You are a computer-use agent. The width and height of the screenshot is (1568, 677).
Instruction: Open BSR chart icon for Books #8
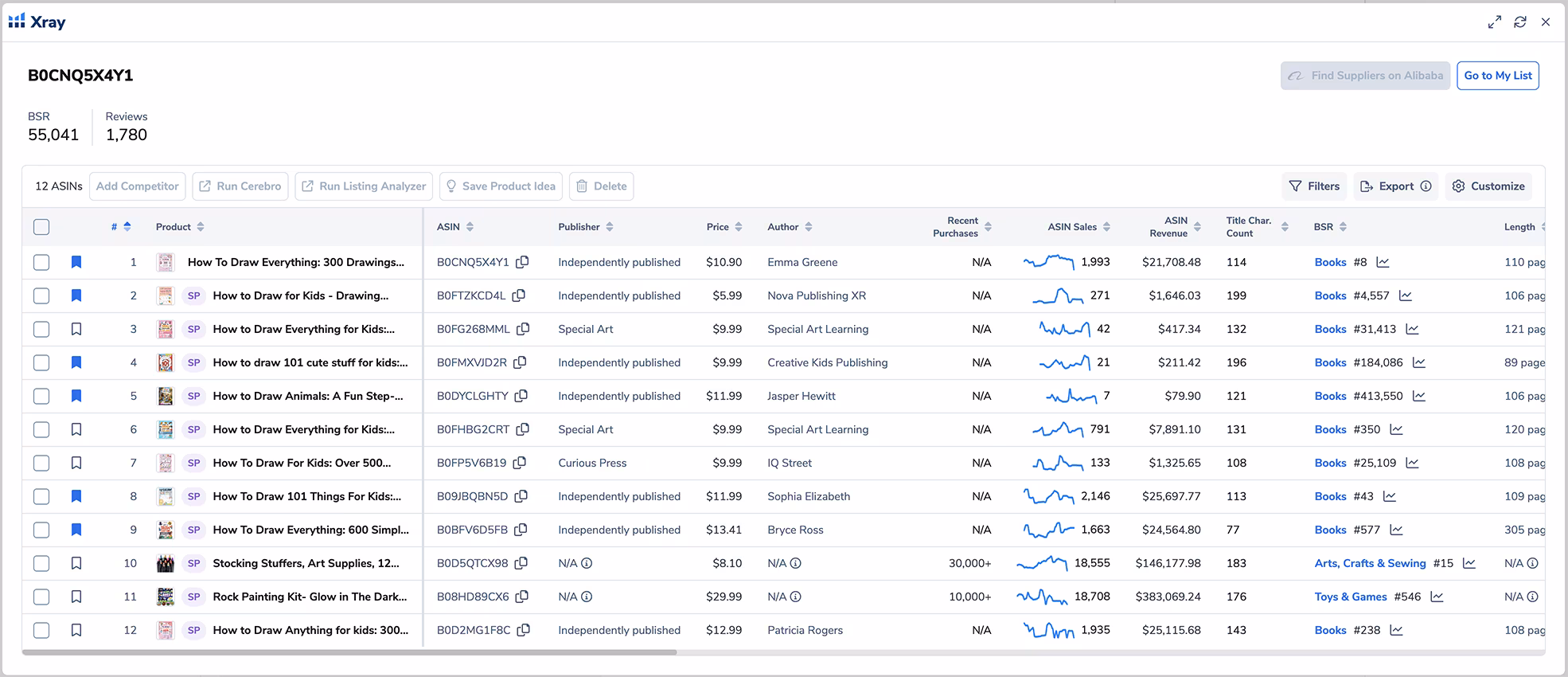1383,262
